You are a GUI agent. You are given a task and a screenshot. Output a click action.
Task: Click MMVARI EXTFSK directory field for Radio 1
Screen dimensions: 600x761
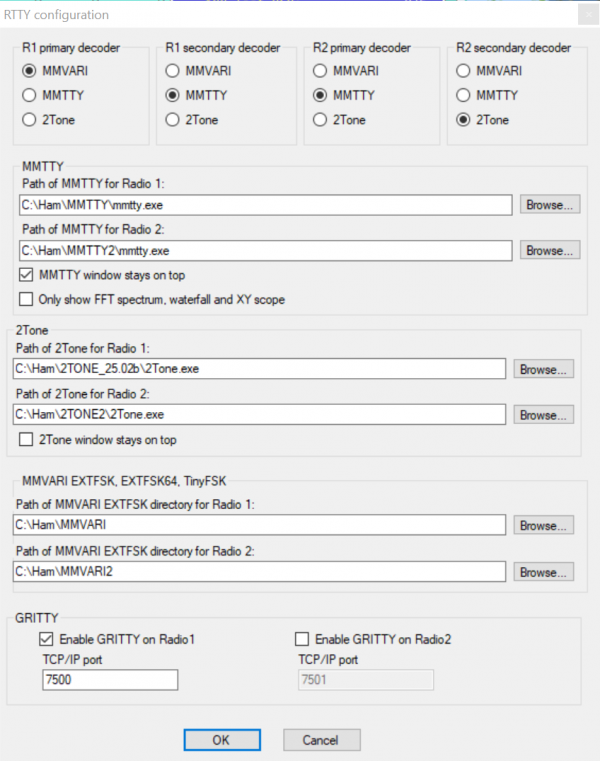tap(259, 525)
